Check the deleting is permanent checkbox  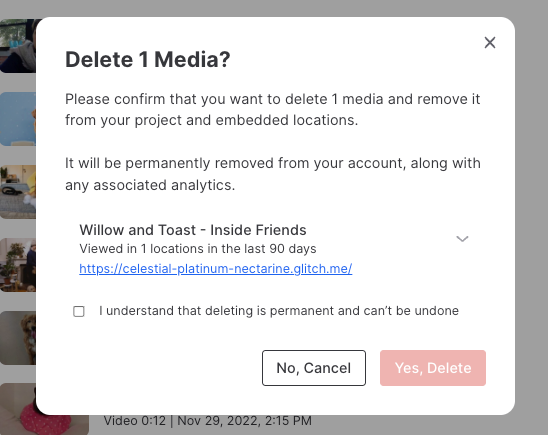pos(79,311)
